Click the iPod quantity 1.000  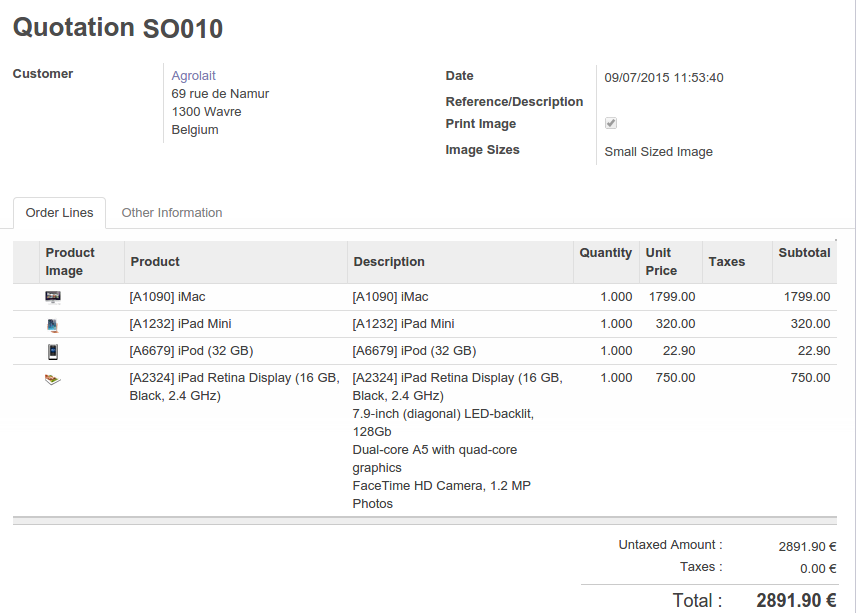616,351
